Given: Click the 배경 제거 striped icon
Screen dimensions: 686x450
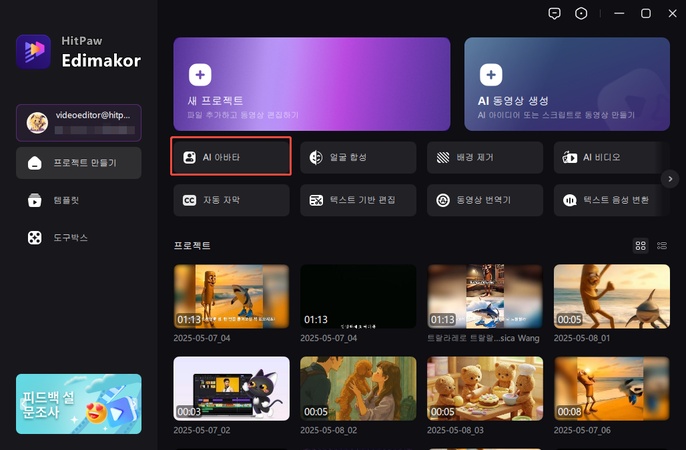Looking at the screenshot, I should click(x=443, y=157).
